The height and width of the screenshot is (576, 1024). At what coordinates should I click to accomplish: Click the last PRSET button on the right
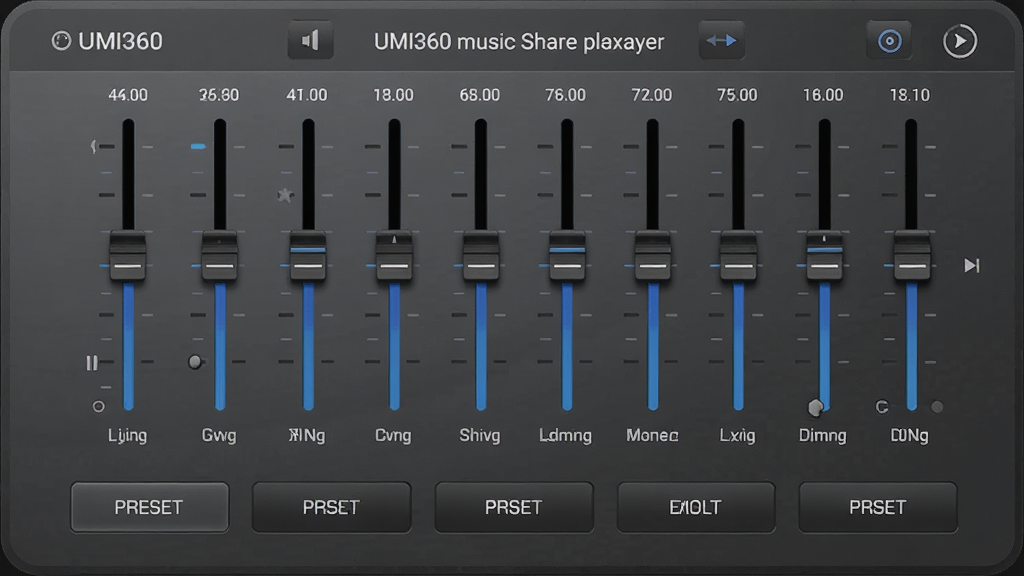point(878,507)
